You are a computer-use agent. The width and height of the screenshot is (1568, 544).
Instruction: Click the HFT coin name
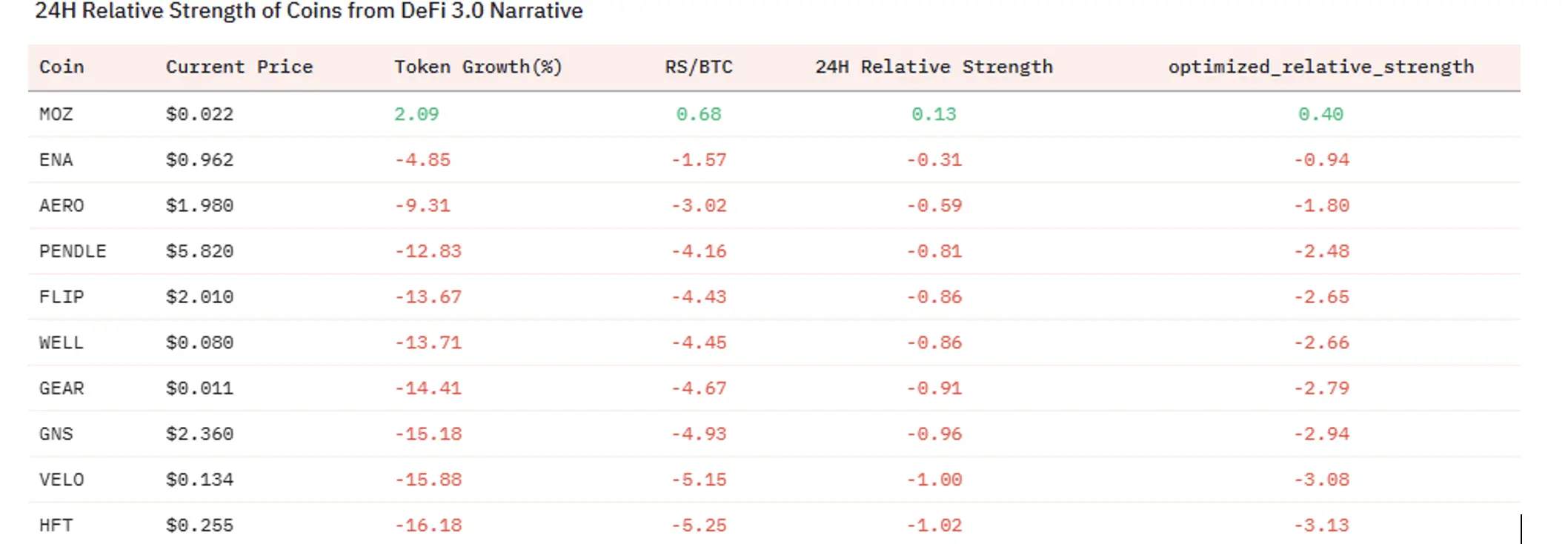point(56,525)
